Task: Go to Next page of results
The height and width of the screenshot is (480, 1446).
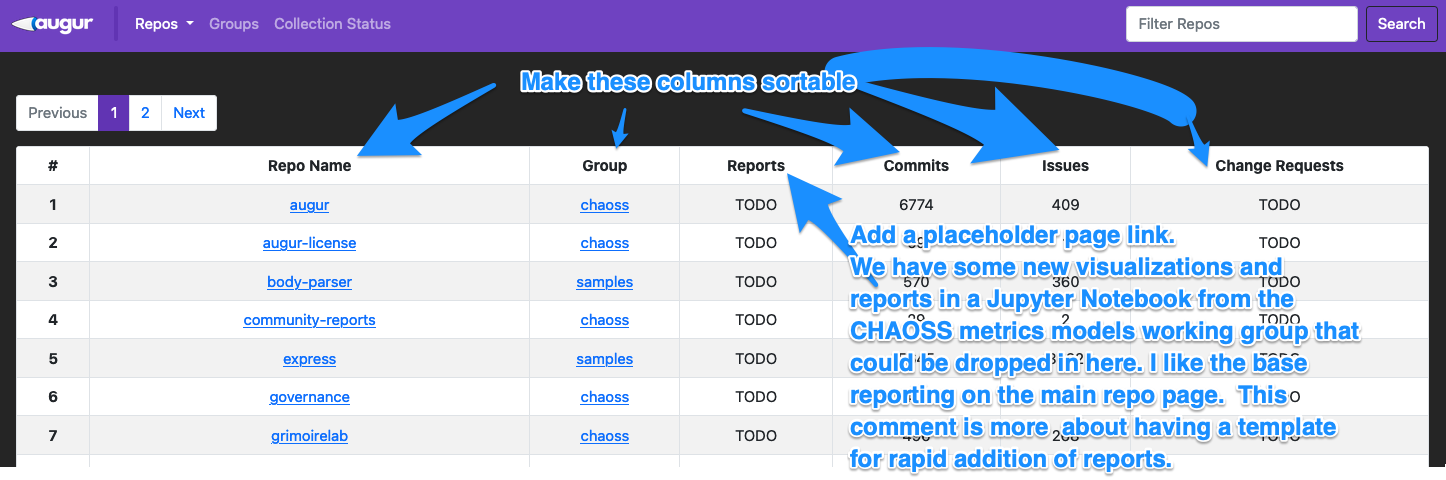Action: [189, 113]
